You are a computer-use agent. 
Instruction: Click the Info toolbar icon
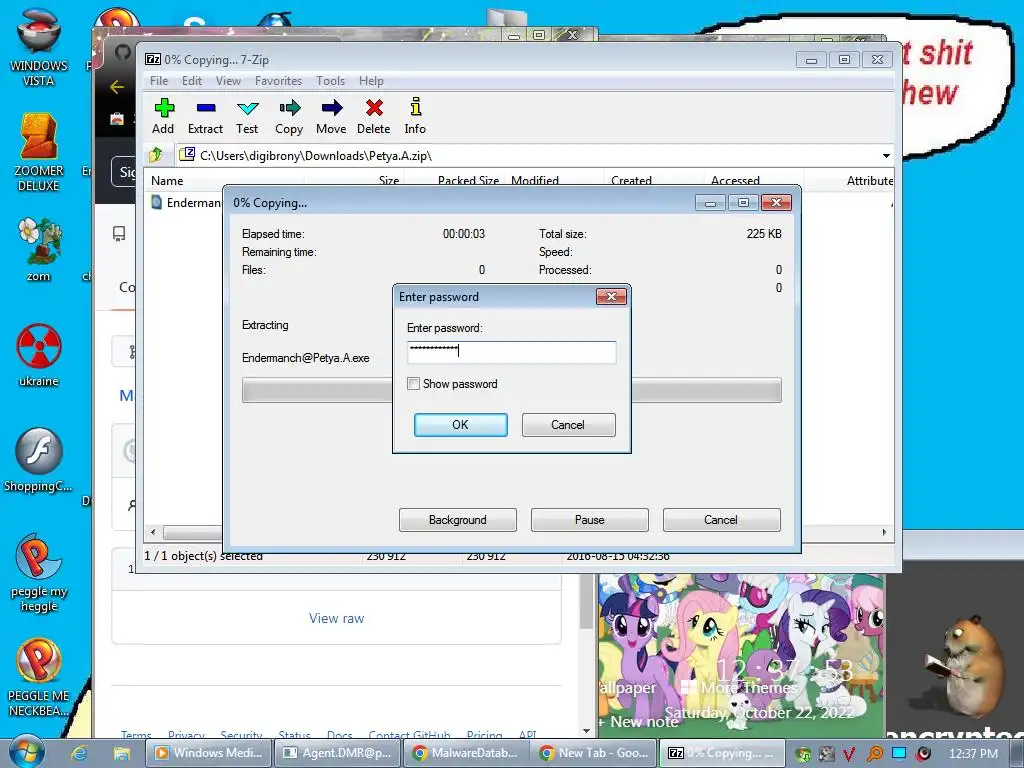pyautogui.click(x=415, y=116)
